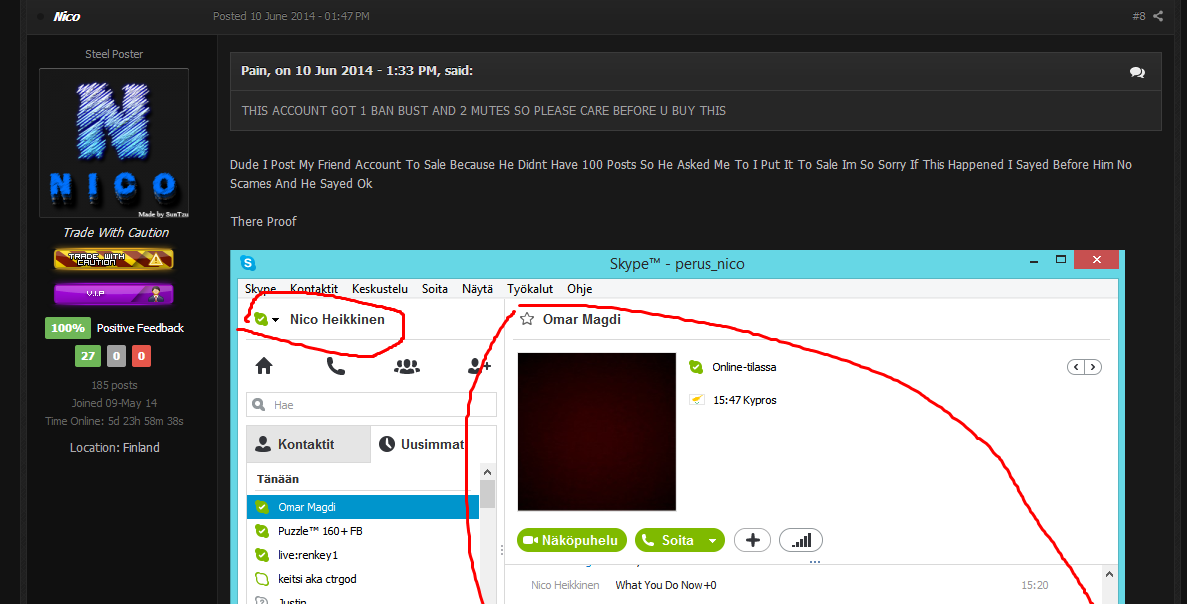The height and width of the screenshot is (604, 1187).
Task: Expand the Soita call options arrow
Action: point(712,540)
